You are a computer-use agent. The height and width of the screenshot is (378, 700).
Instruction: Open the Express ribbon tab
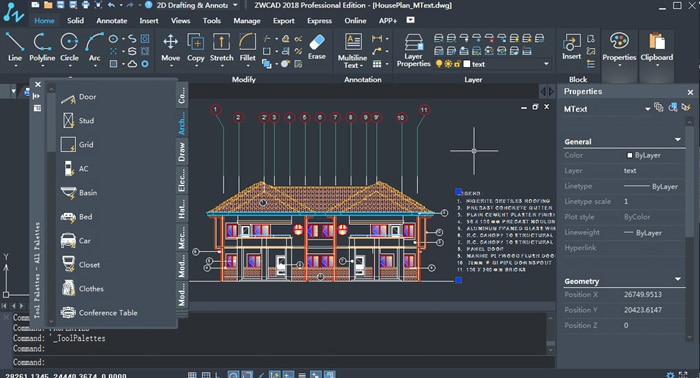tap(319, 21)
